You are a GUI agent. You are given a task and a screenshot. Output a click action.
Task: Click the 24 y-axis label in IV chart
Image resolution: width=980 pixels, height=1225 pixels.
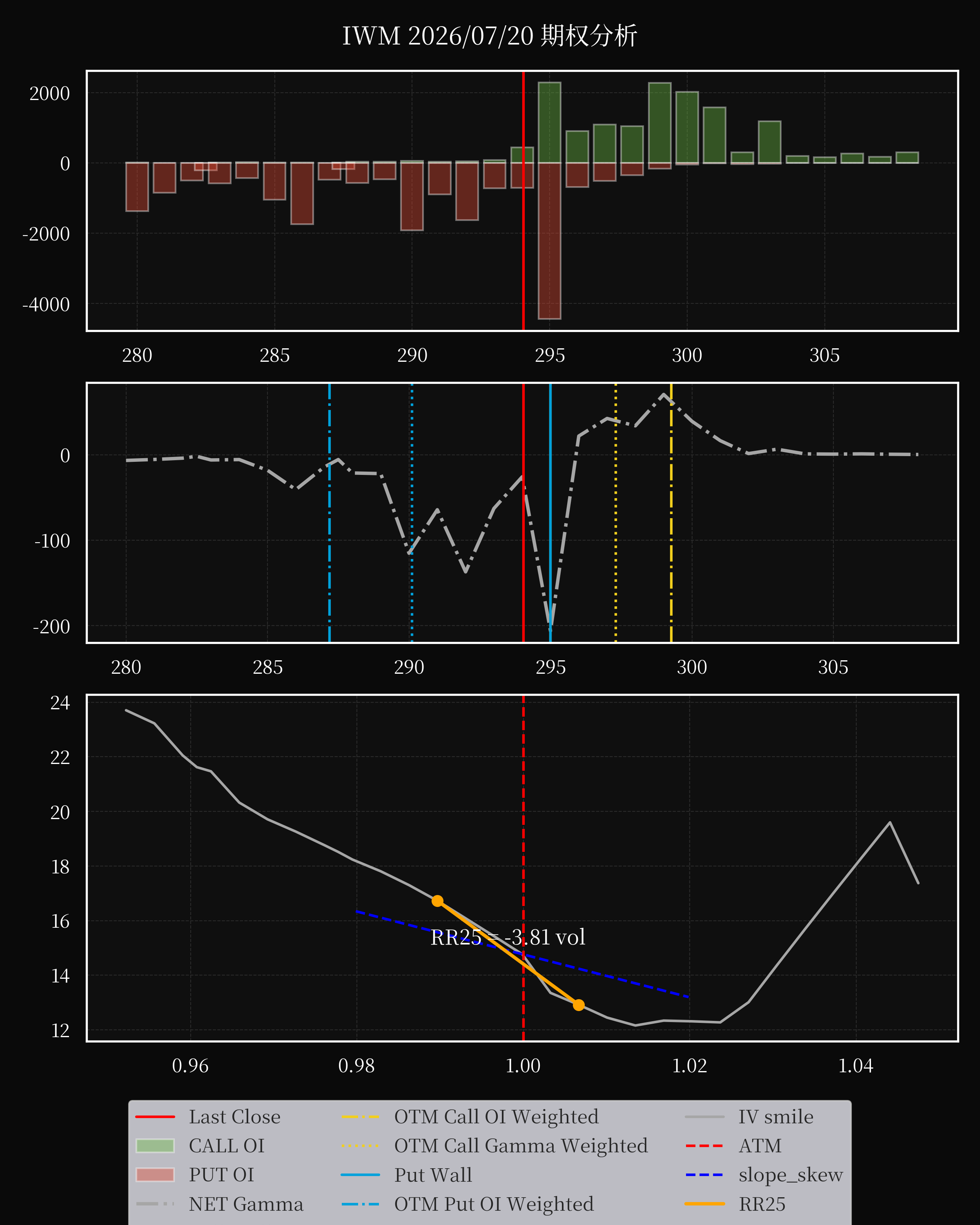click(x=60, y=703)
